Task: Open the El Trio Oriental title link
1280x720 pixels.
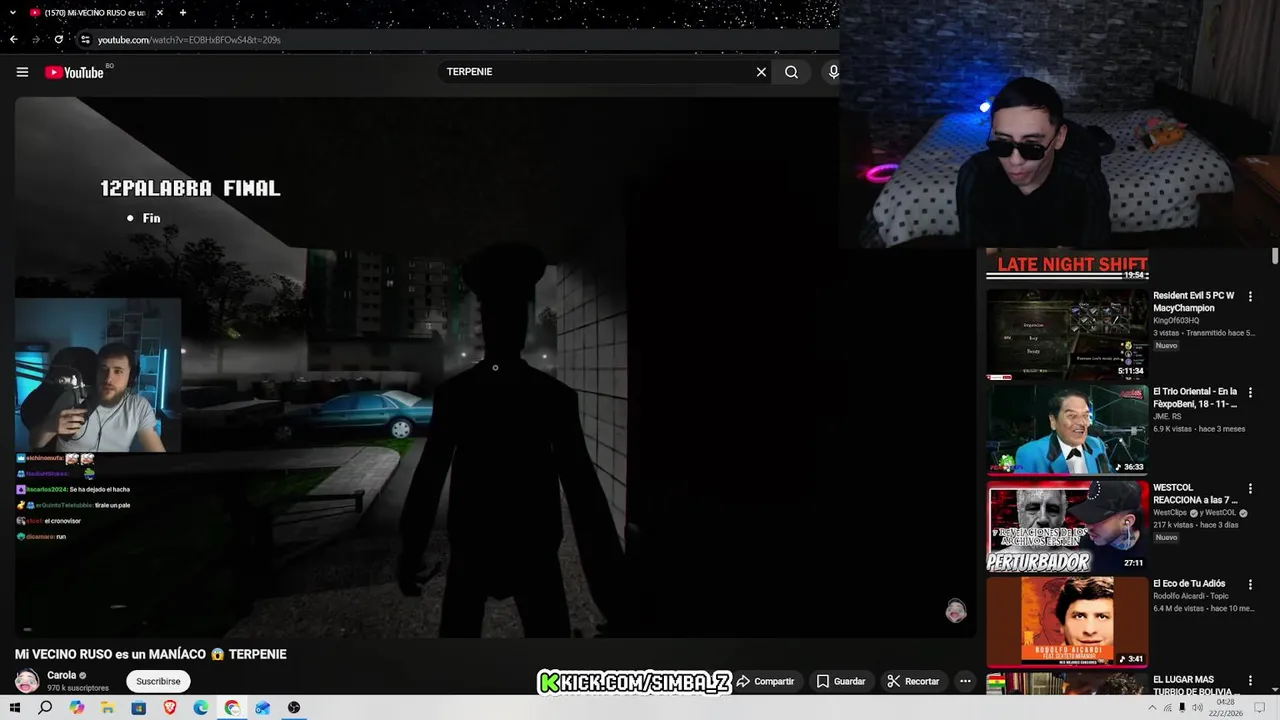Action: tap(1196, 397)
